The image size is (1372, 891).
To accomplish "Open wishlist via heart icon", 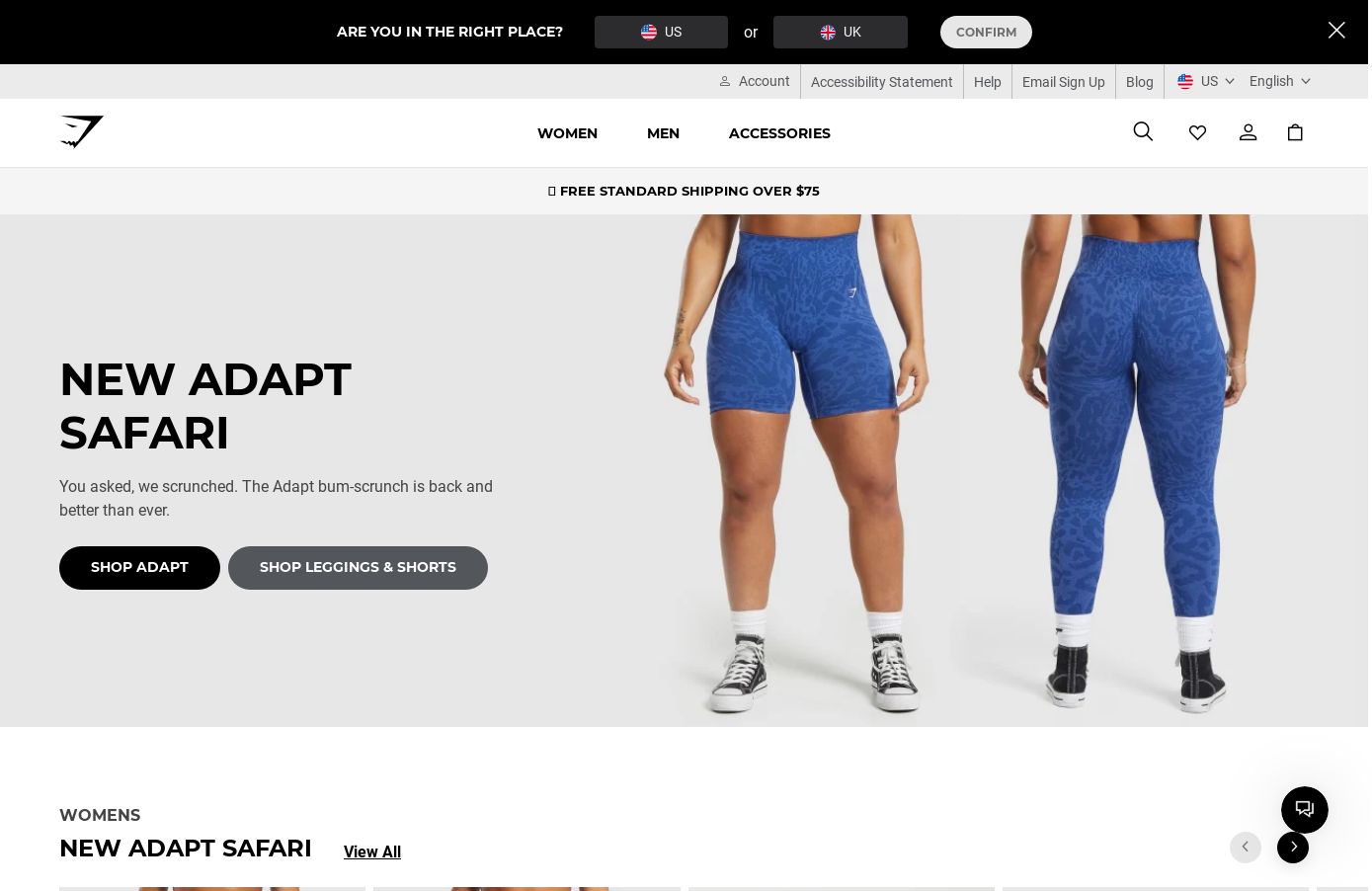I will click(1197, 132).
